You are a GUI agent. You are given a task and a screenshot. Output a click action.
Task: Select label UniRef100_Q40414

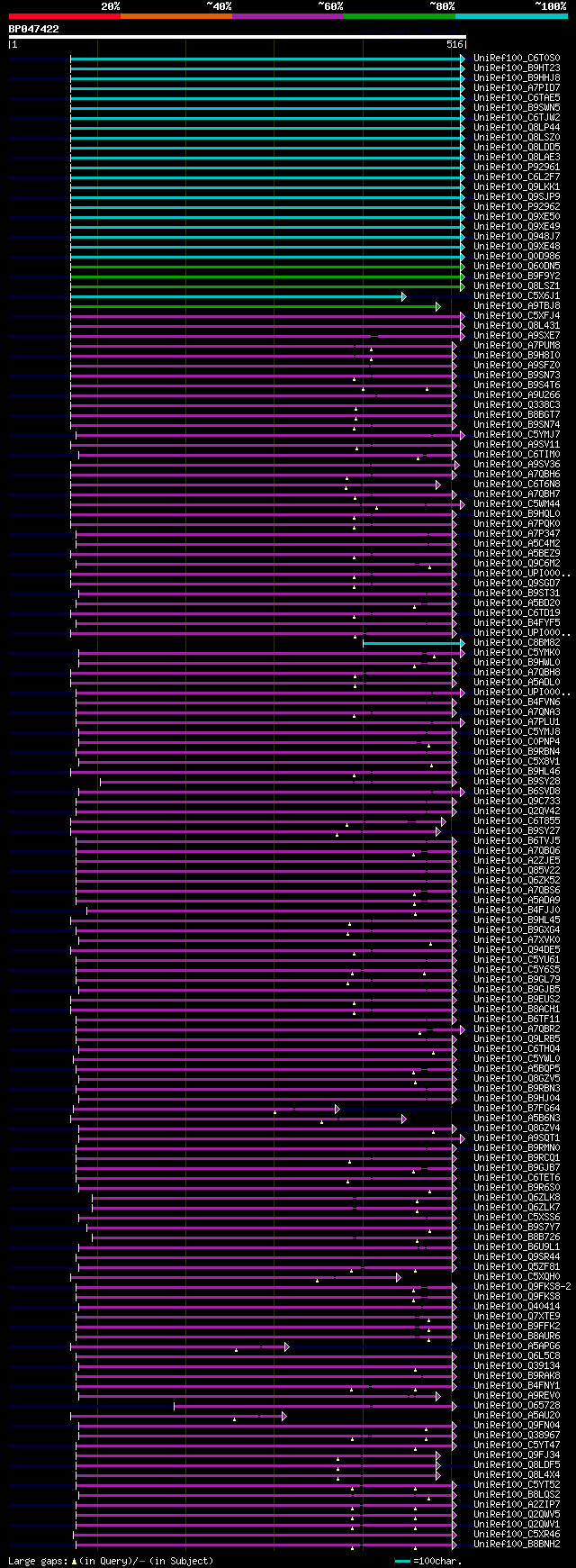click(517, 1307)
